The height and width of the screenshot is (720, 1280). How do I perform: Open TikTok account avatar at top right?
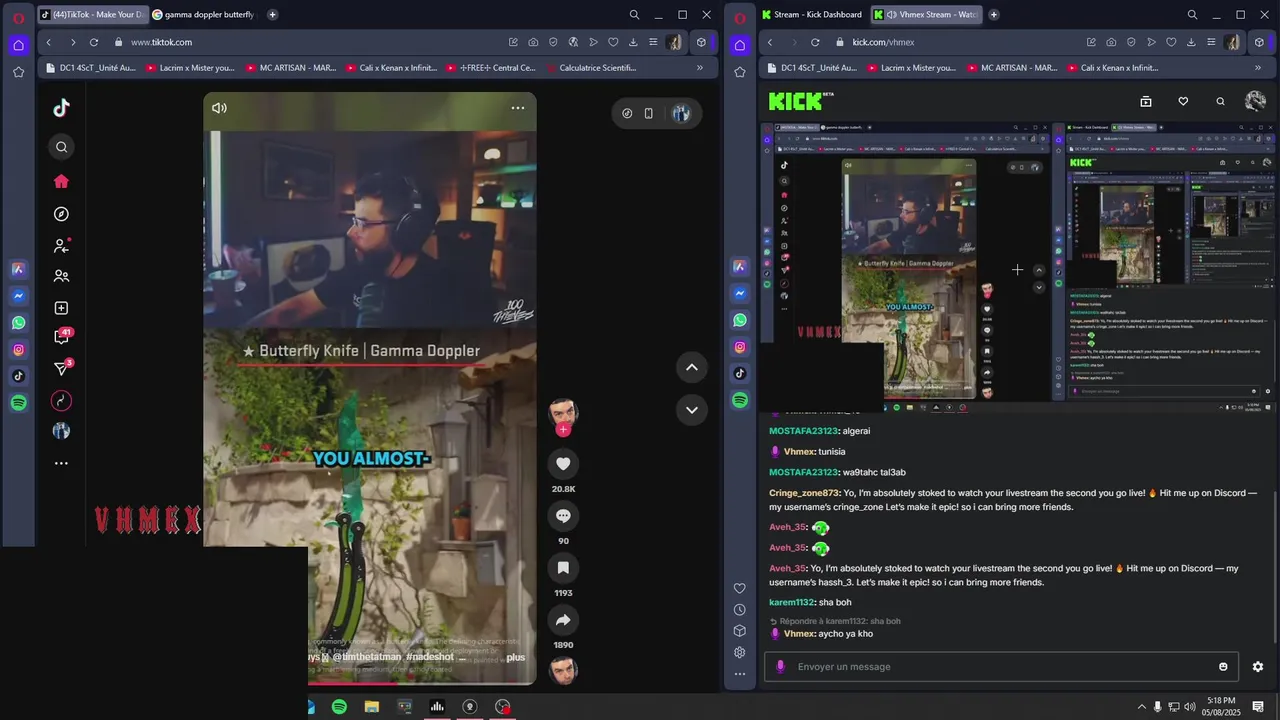681,113
